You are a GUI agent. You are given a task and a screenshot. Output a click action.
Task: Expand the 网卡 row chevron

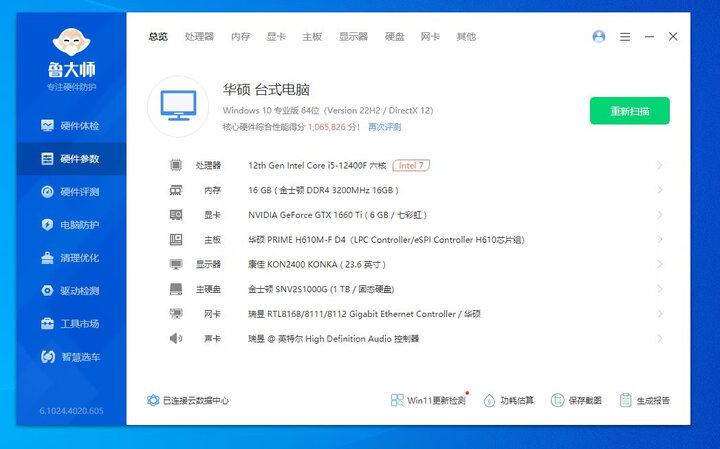click(x=660, y=314)
